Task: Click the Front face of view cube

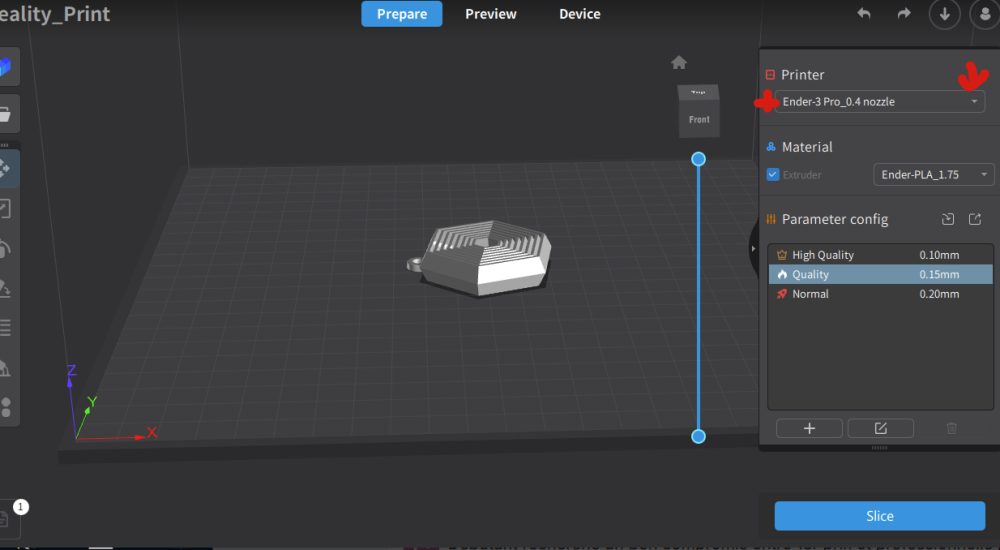Action: (x=699, y=119)
